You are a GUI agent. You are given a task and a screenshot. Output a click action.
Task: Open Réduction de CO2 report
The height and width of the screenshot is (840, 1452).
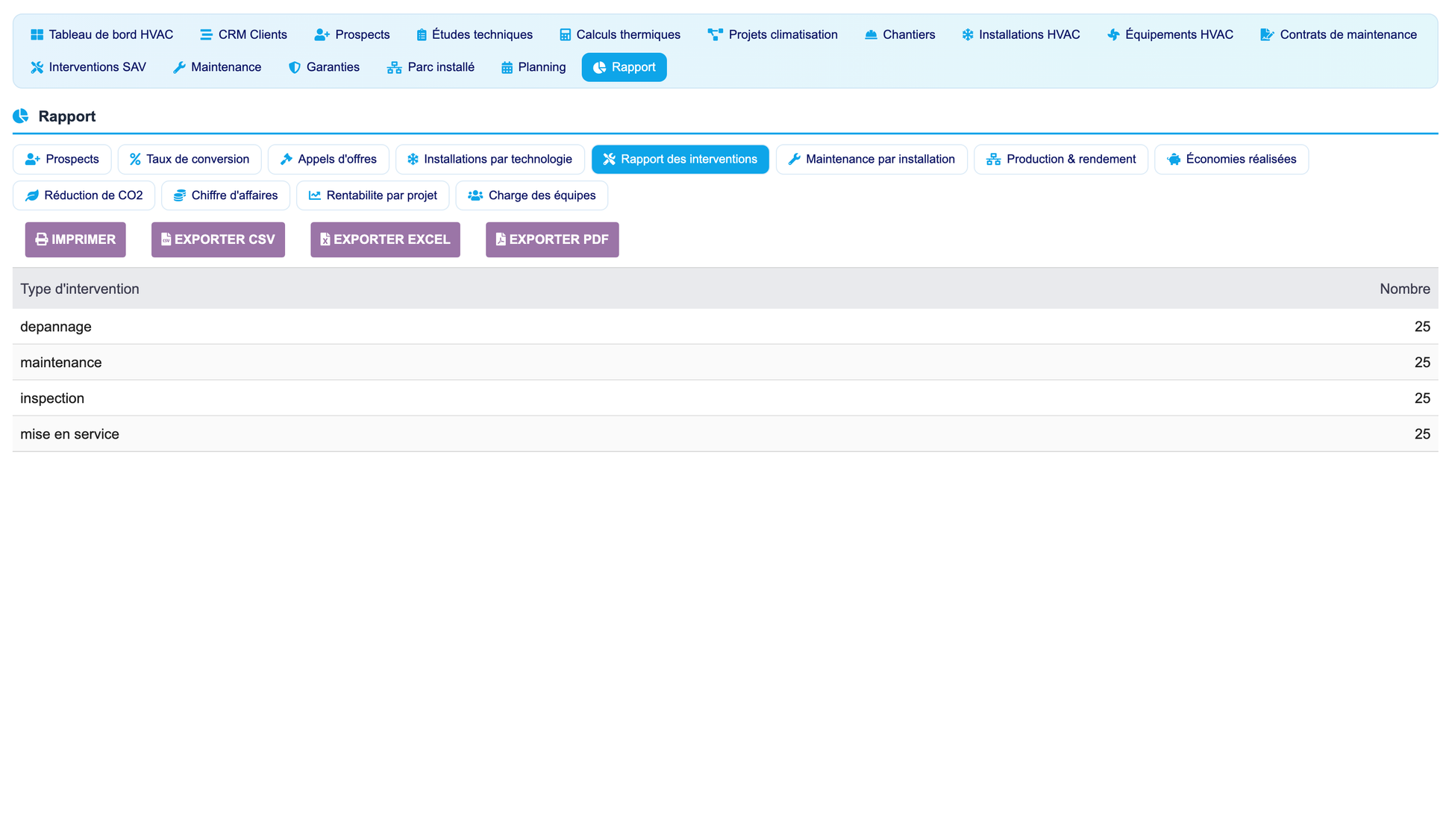(84, 196)
